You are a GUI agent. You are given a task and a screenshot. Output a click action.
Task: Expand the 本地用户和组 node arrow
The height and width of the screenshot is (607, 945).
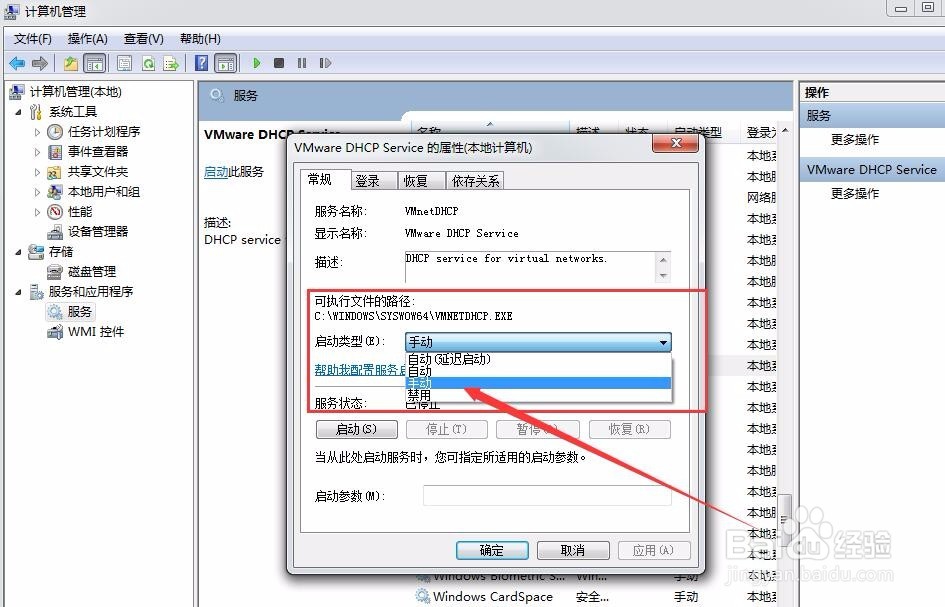pos(37,192)
